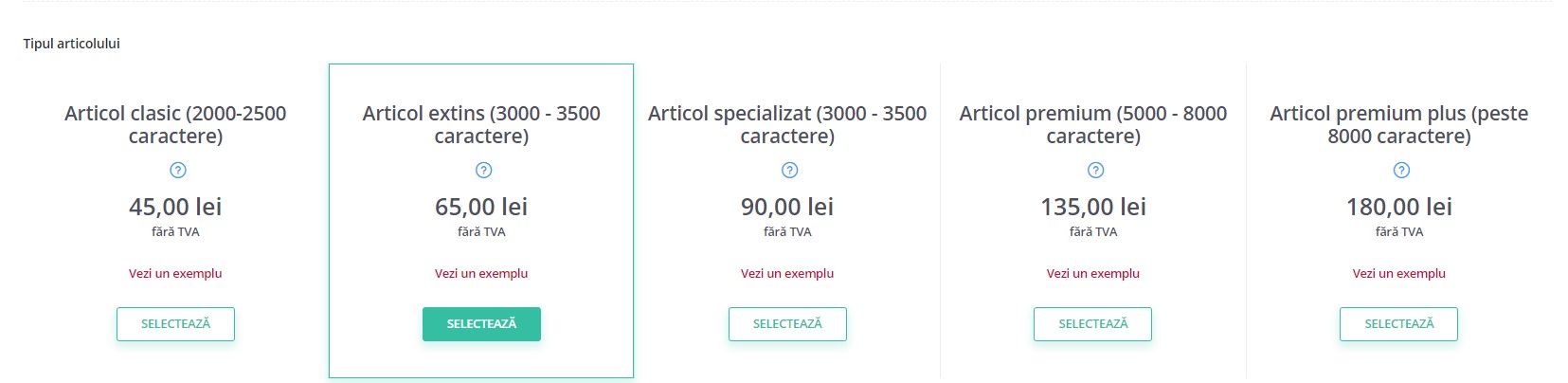The image size is (1568, 383).
Task: Click the 135,00 lei price text
Action: pos(1093,207)
